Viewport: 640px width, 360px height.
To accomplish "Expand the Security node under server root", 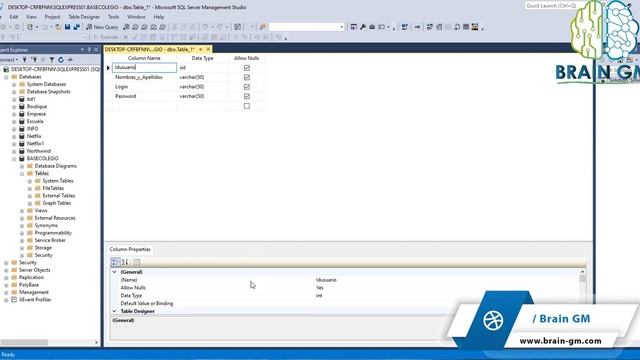I will click(6, 262).
